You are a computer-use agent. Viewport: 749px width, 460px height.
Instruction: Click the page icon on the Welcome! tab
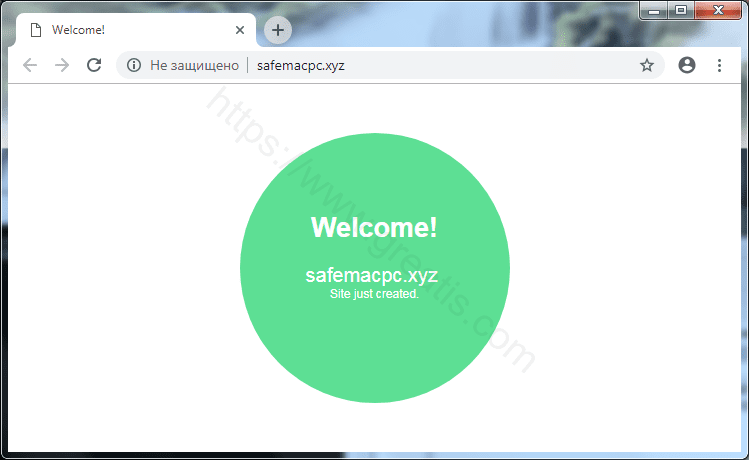pos(36,30)
